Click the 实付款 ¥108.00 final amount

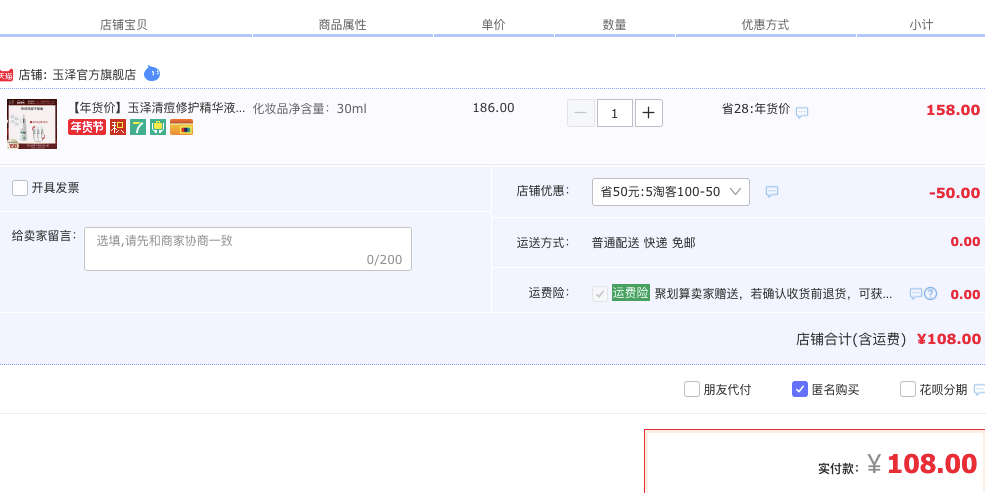(x=898, y=465)
